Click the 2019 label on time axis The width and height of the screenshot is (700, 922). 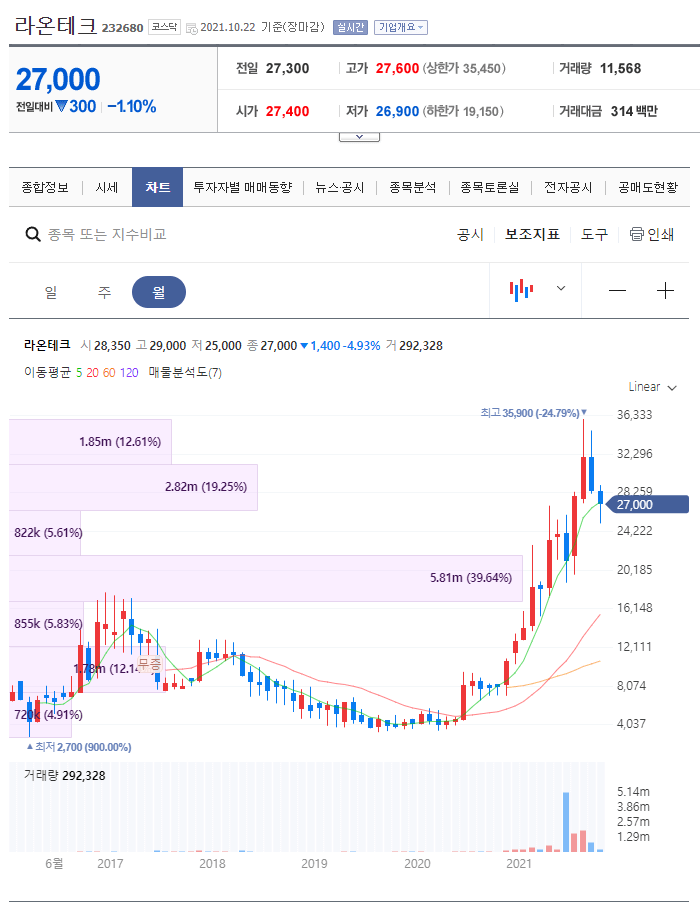314,864
